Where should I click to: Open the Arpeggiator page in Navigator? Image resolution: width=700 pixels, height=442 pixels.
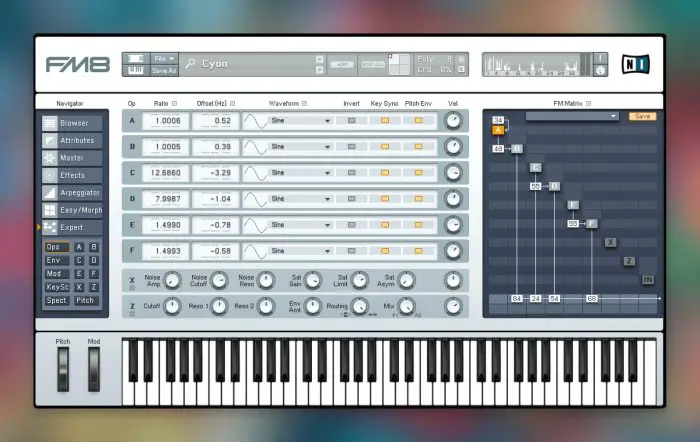click(x=72, y=192)
